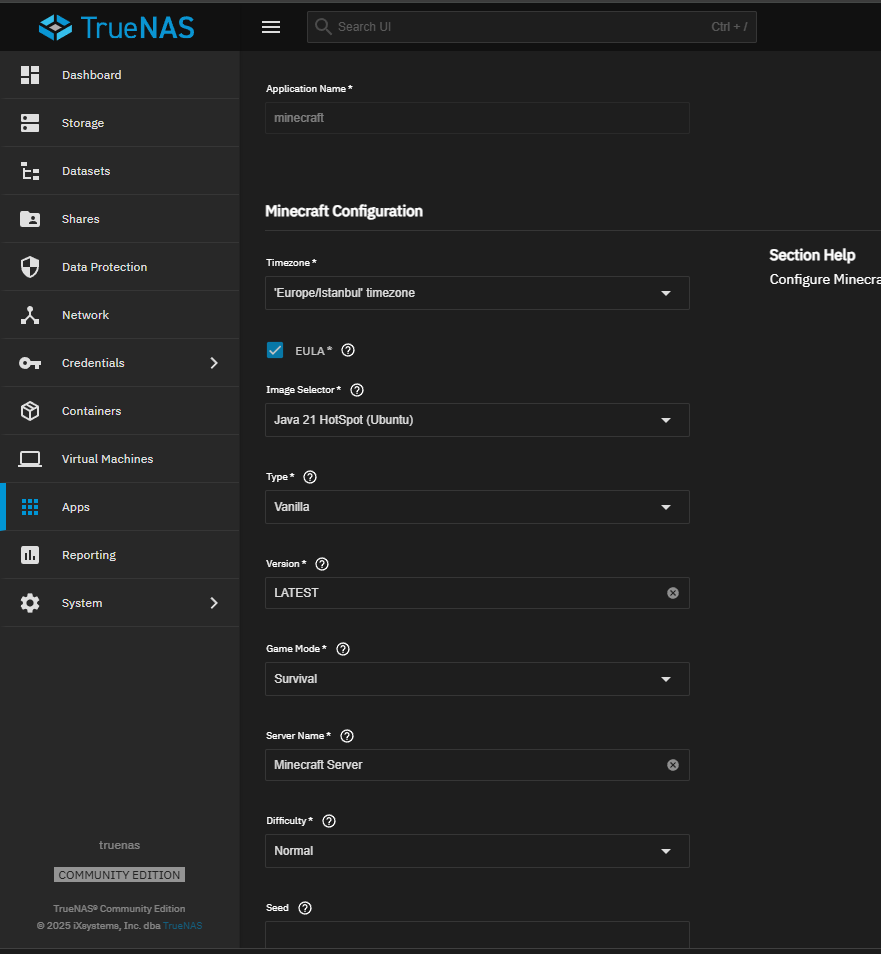This screenshot has width=881, height=954.
Task: Click the Datasets tree icon
Action: click(30, 171)
